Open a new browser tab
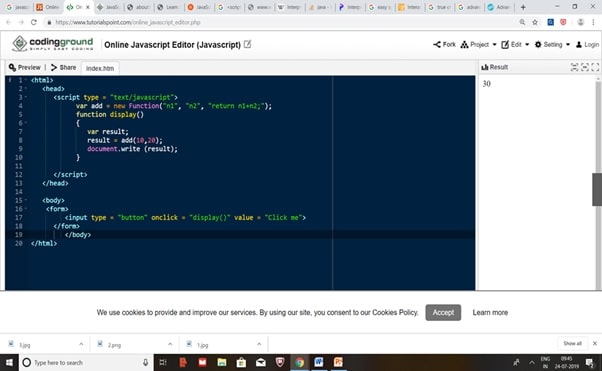Screen dimensions: 602x371 pos(523,7)
